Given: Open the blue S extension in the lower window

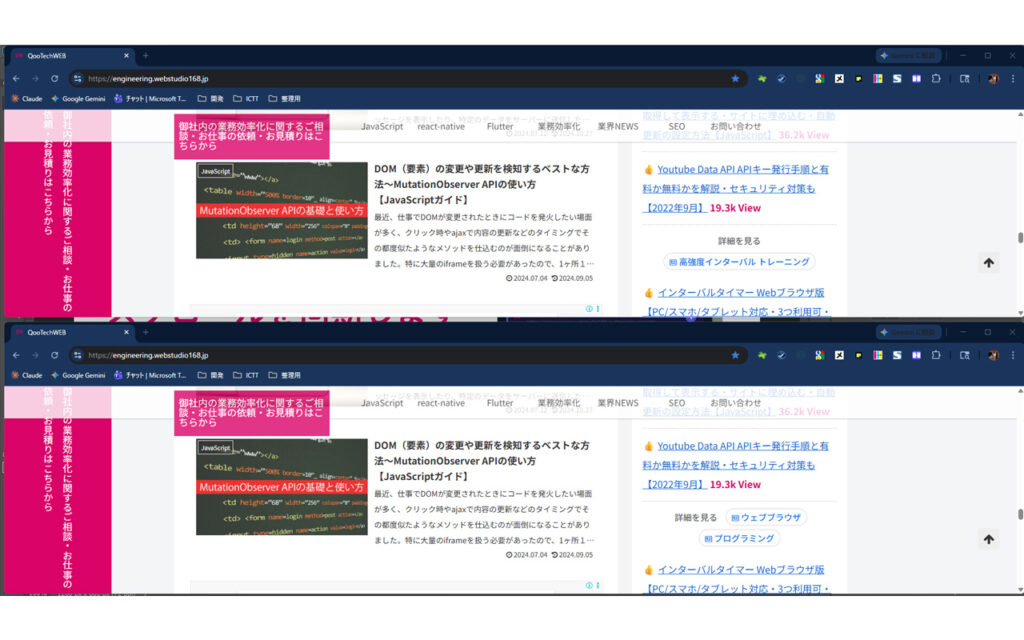Looking at the screenshot, I should 897,355.
